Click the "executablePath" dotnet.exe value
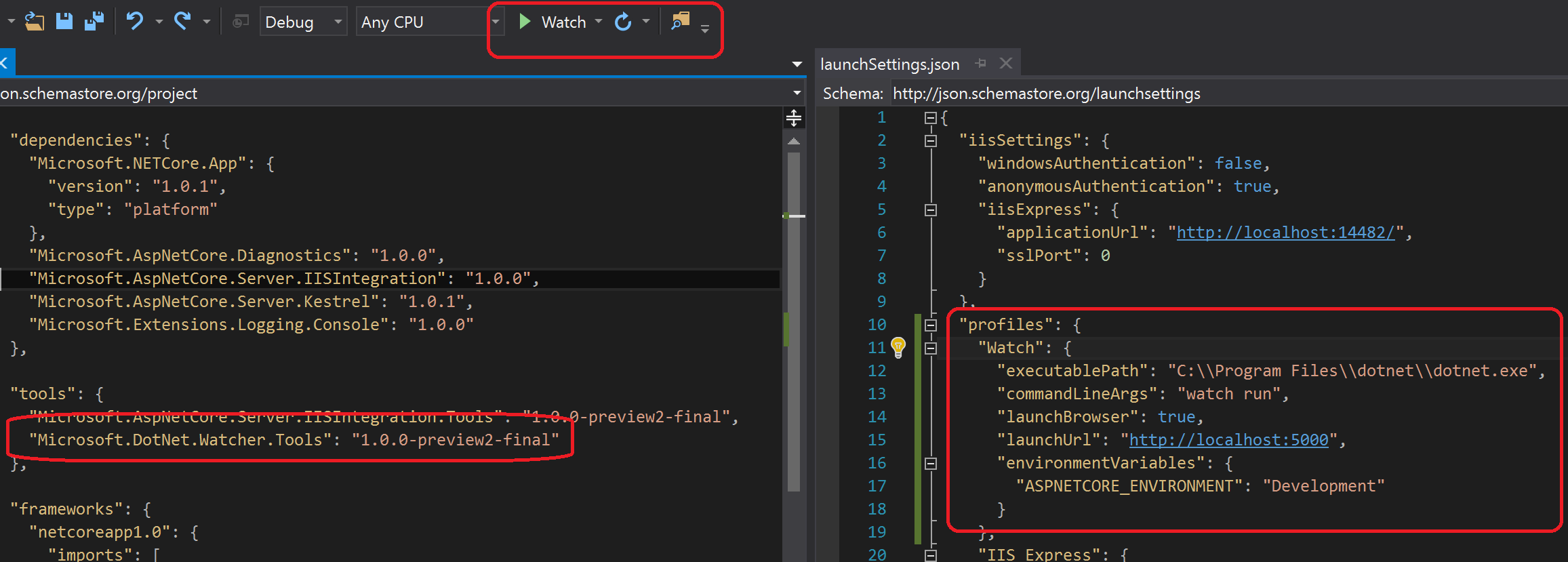1568x562 pixels. coord(1352,371)
